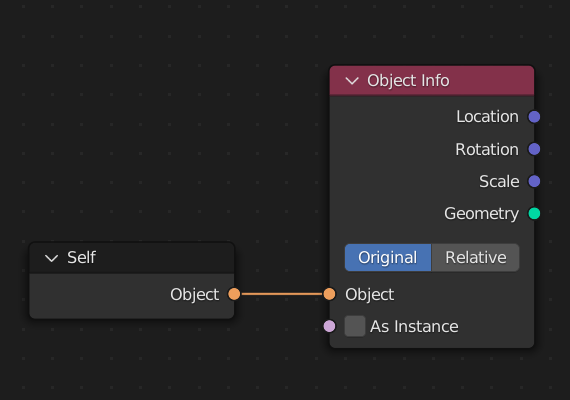The image size is (570, 400).
Task: Click the Object input label in Object Info
Action: click(369, 294)
